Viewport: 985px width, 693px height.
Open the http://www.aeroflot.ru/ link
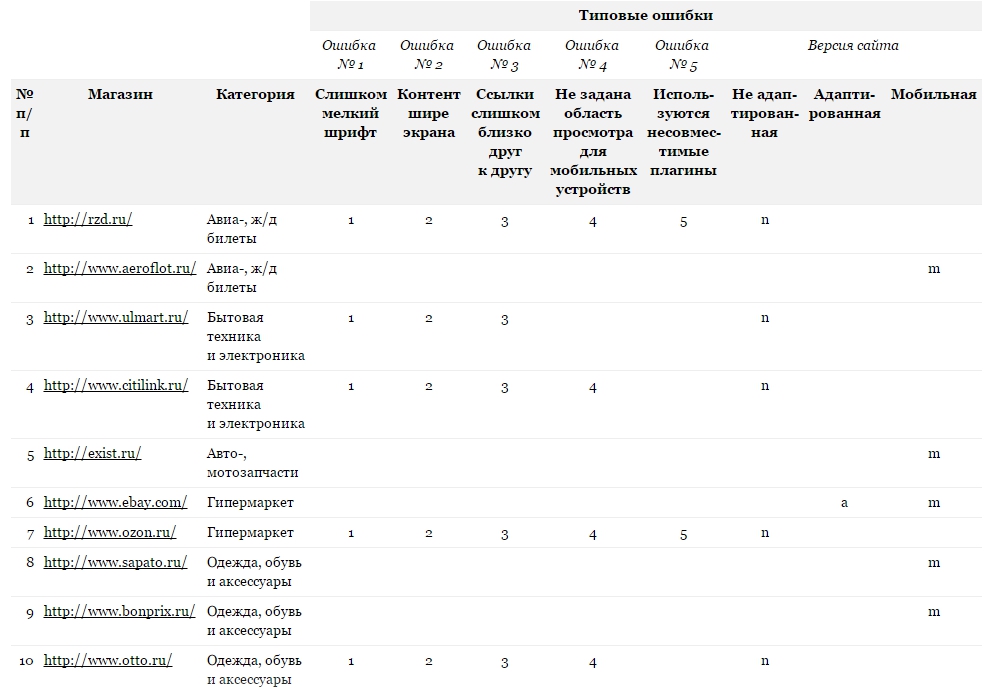coord(117,266)
